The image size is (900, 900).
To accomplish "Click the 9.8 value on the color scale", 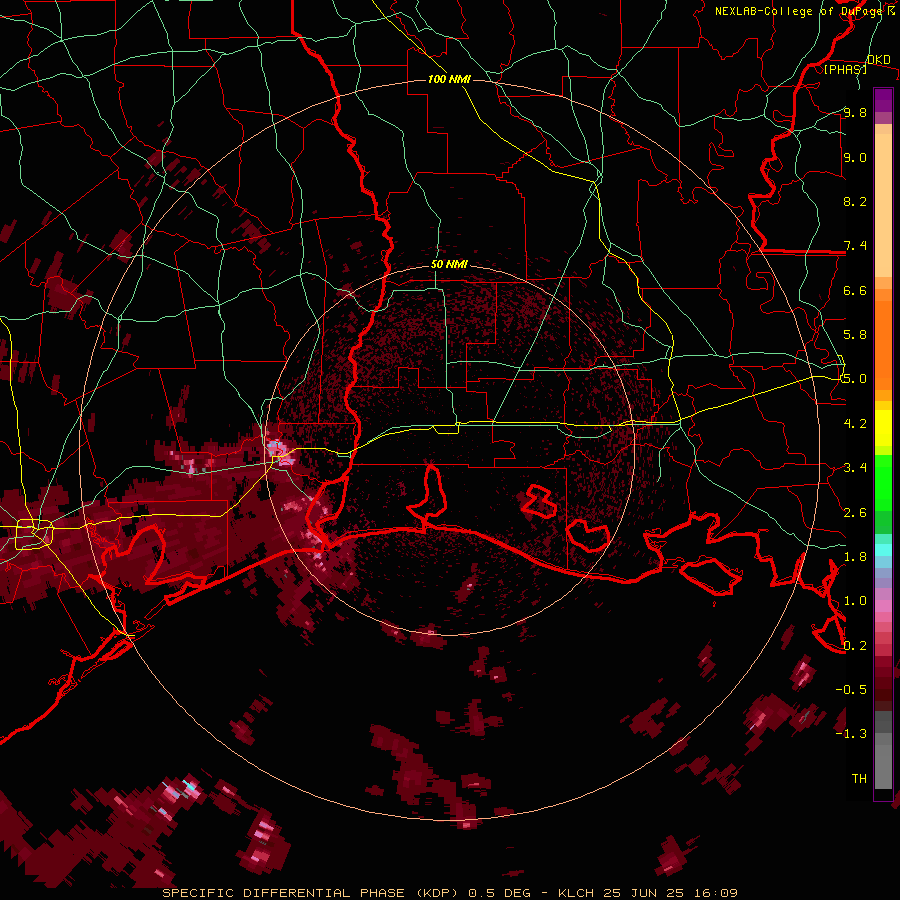I will [855, 112].
